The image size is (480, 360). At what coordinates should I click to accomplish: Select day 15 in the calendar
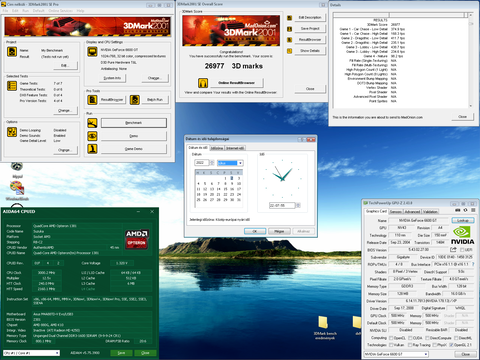(x=225, y=189)
